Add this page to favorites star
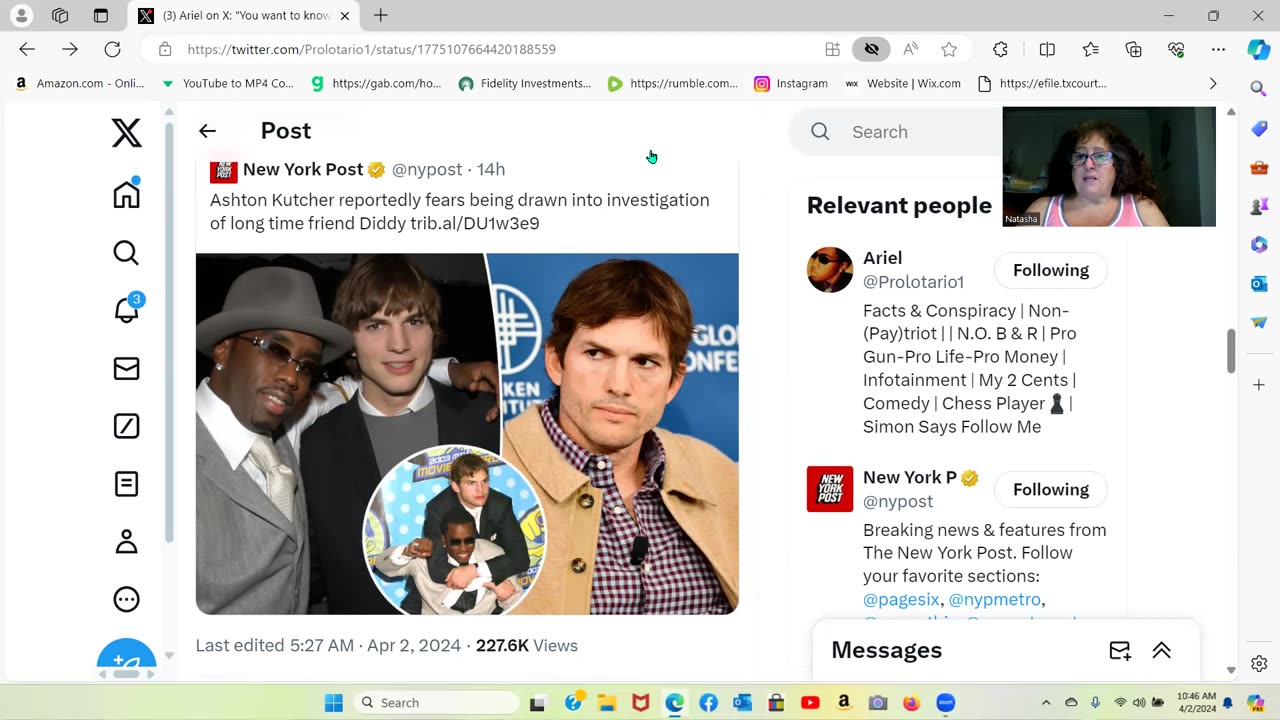 coord(949,49)
